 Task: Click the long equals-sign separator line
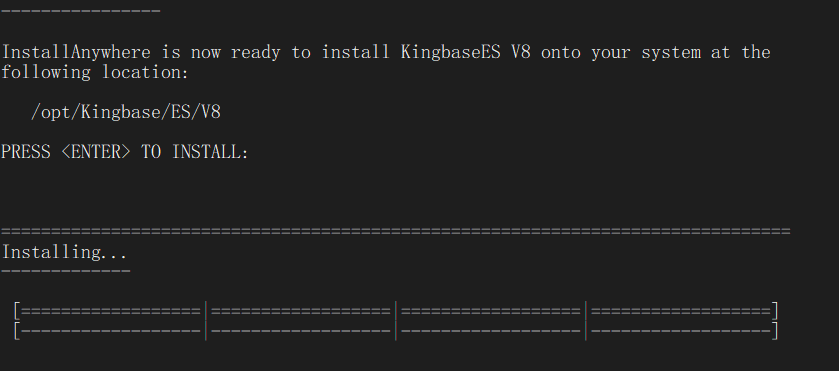396,231
